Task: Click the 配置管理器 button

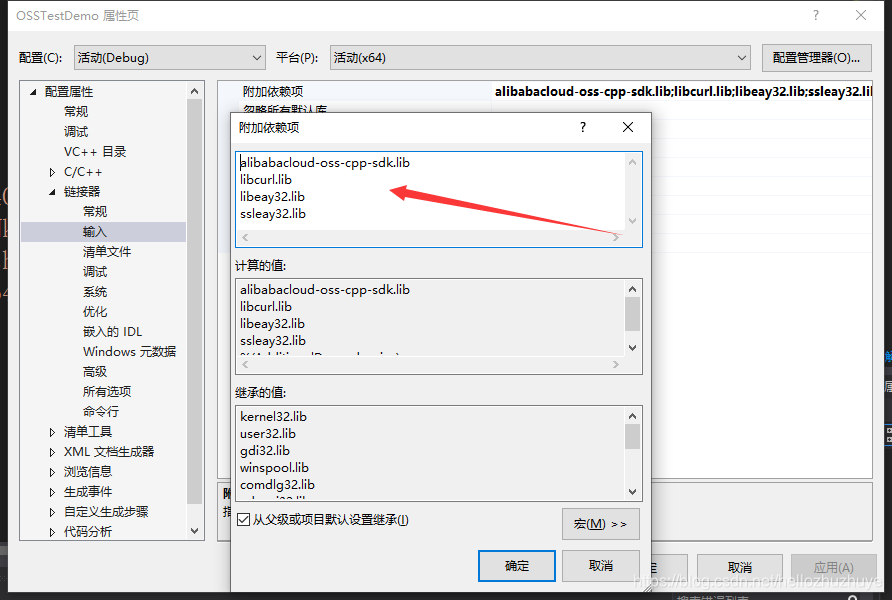Action: point(816,57)
